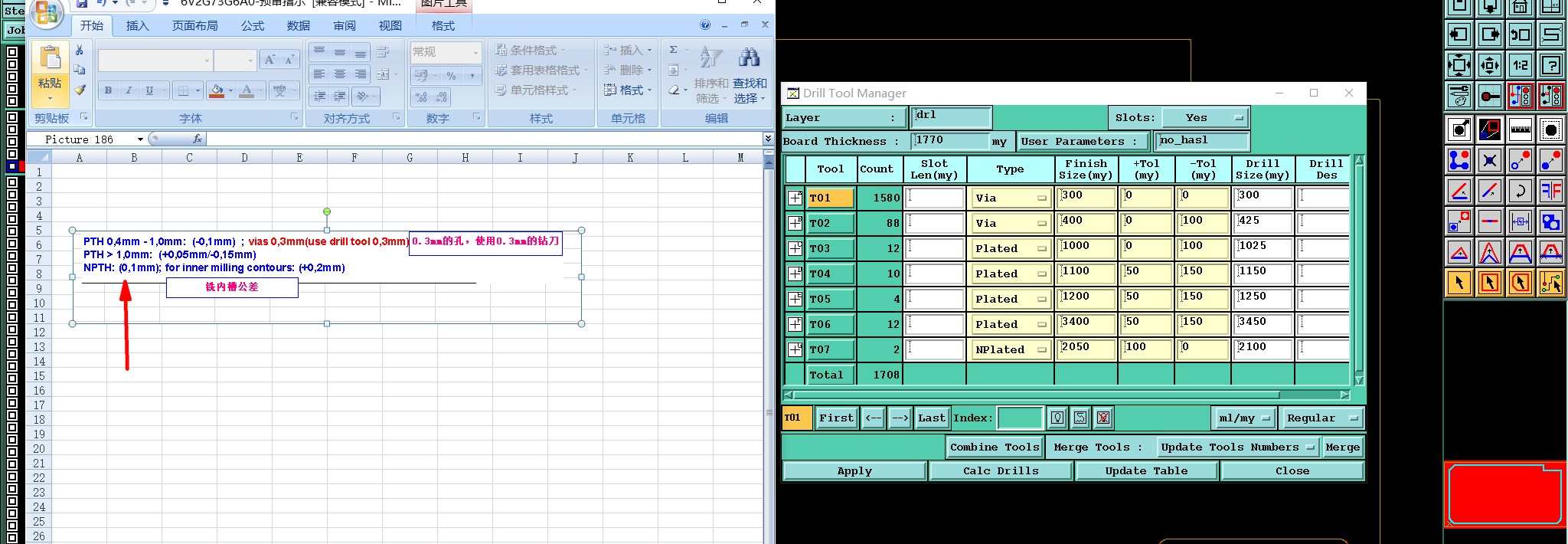
Task: Click the Paste clipboard icon in Excel
Action: 50,58
